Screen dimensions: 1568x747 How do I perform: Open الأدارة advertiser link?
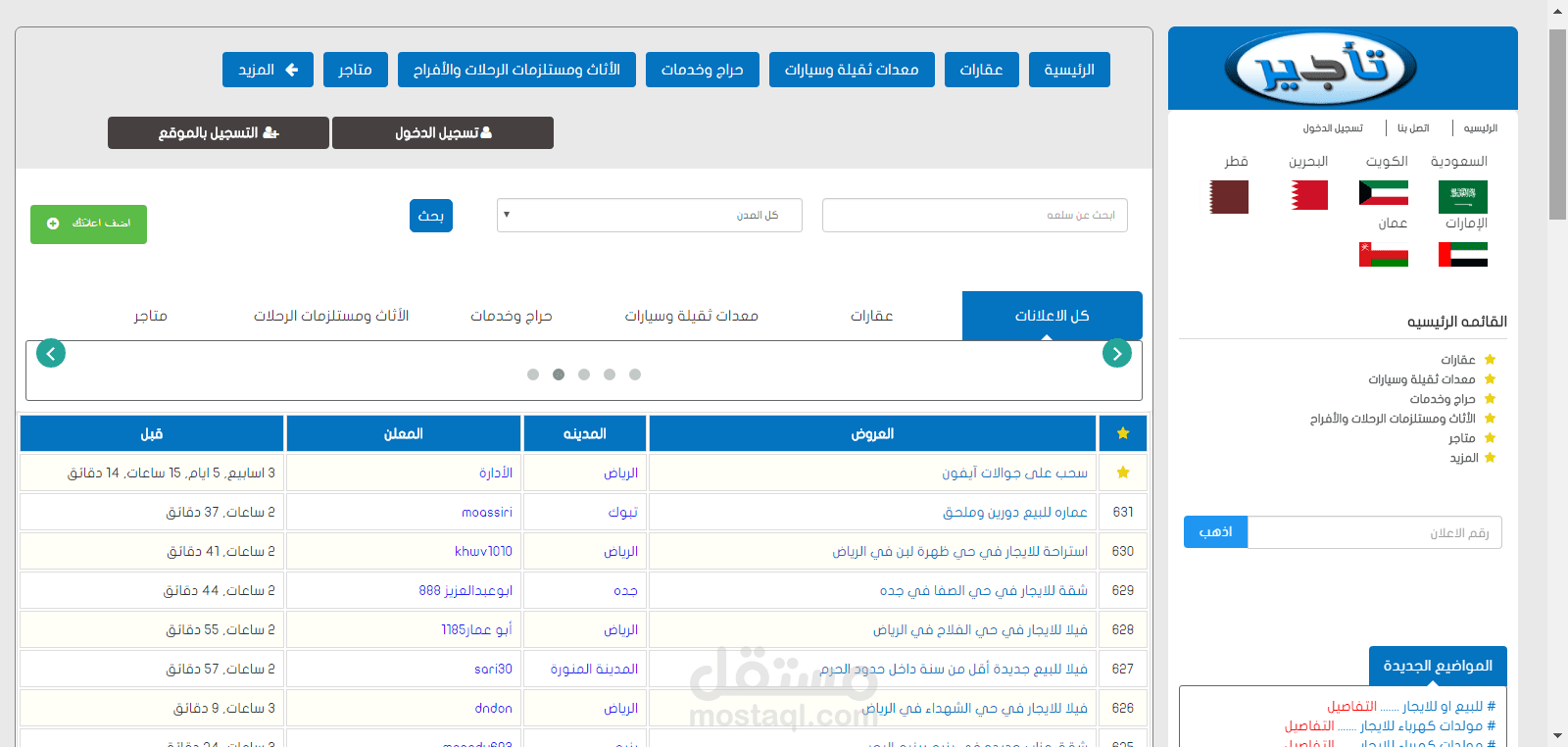point(496,473)
